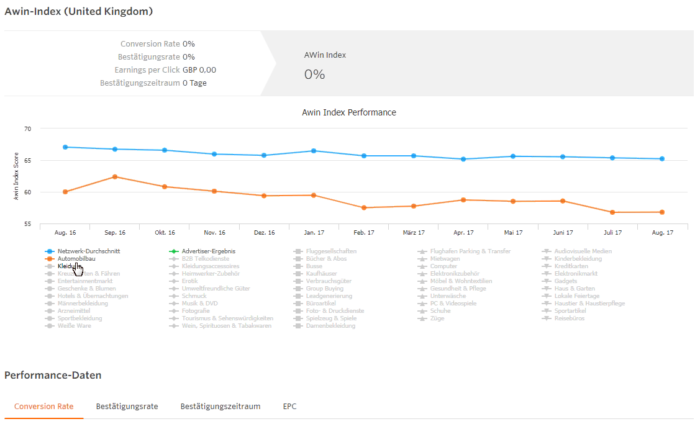Viewport: 700px width, 424px height.
Task: Enable the Elektronikzubehör series
Action: pos(449,274)
